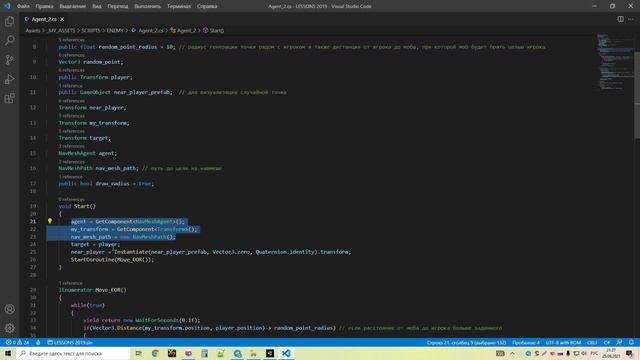Click the line and column indicator
Image resolution: width=640 pixels, height=360 pixels.
point(467,342)
